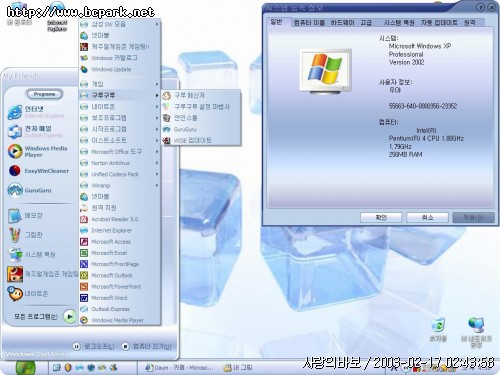Viewport: 500px width, 375px height.
Task: Open the Paint (그림판) icon
Action: click(15, 235)
